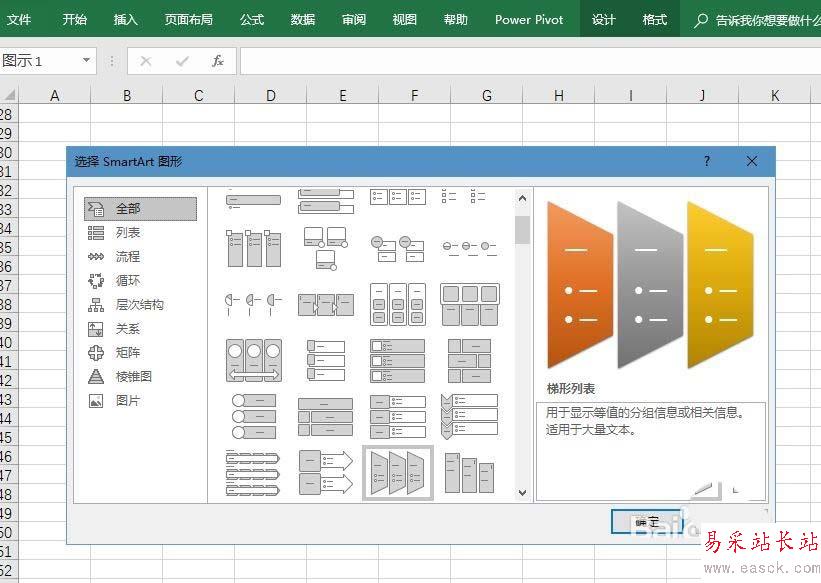Pick the 垂直箭头列表 arrow layout thumbnail
Screen dimensions: 821x583
[x=325, y=473]
